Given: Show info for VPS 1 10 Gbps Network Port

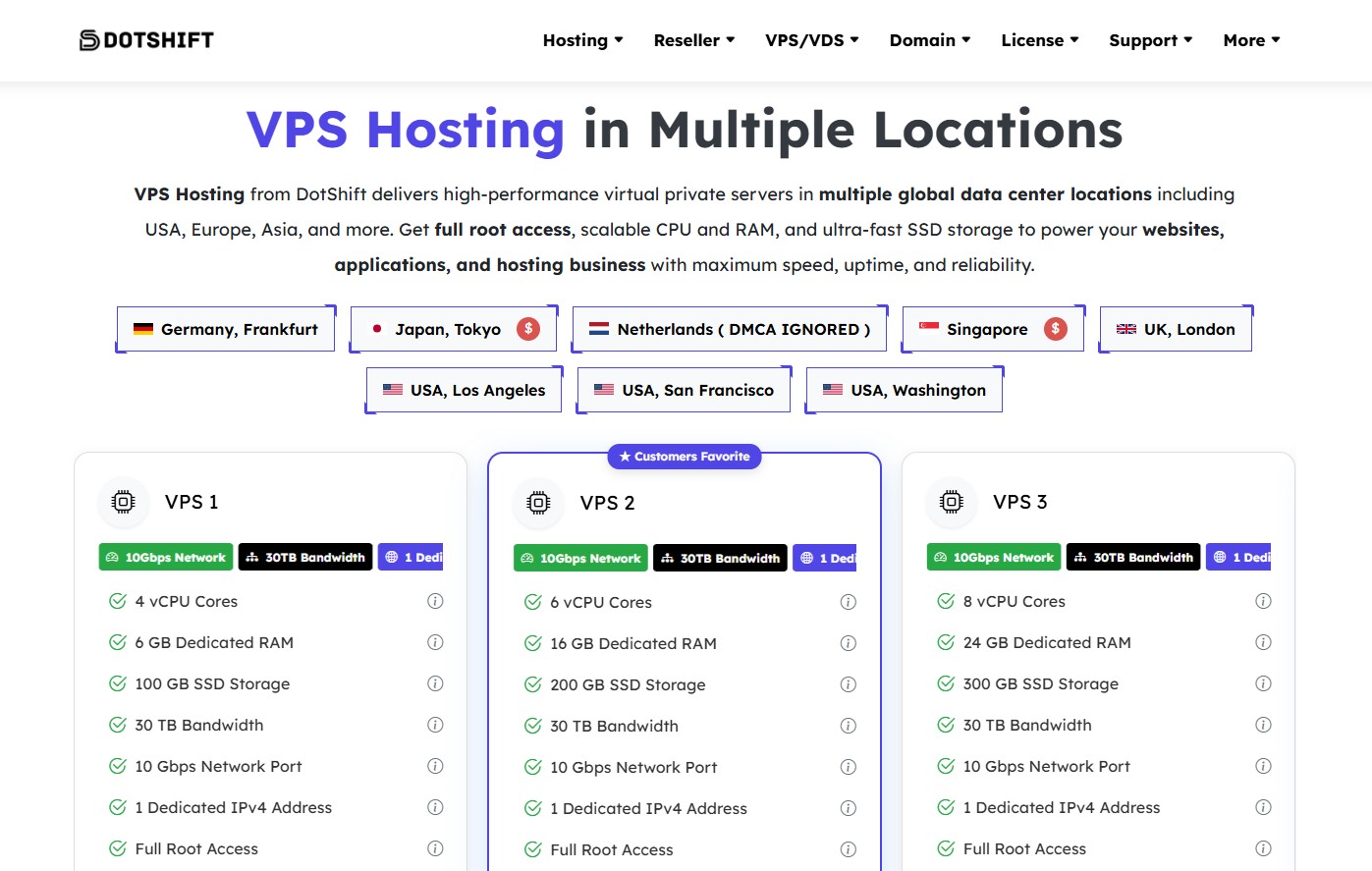Looking at the screenshot, I should pyautogui.click(x=435, y=766).
